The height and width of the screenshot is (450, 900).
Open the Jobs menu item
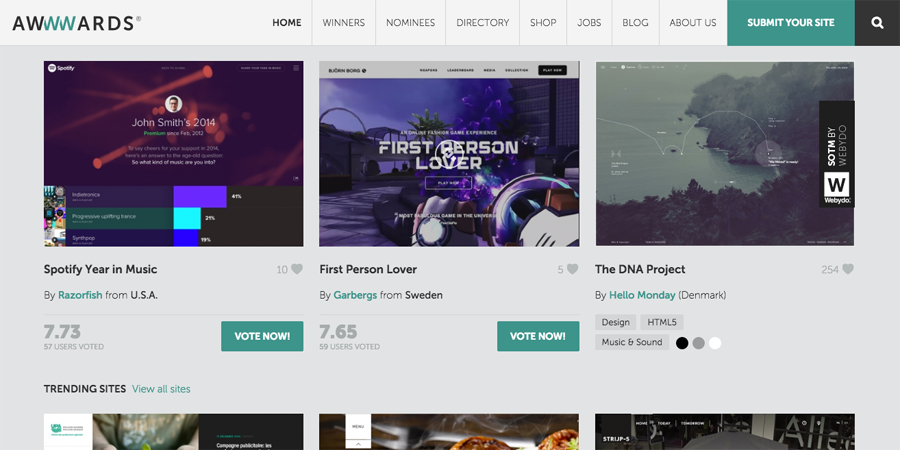pos(589,23)
